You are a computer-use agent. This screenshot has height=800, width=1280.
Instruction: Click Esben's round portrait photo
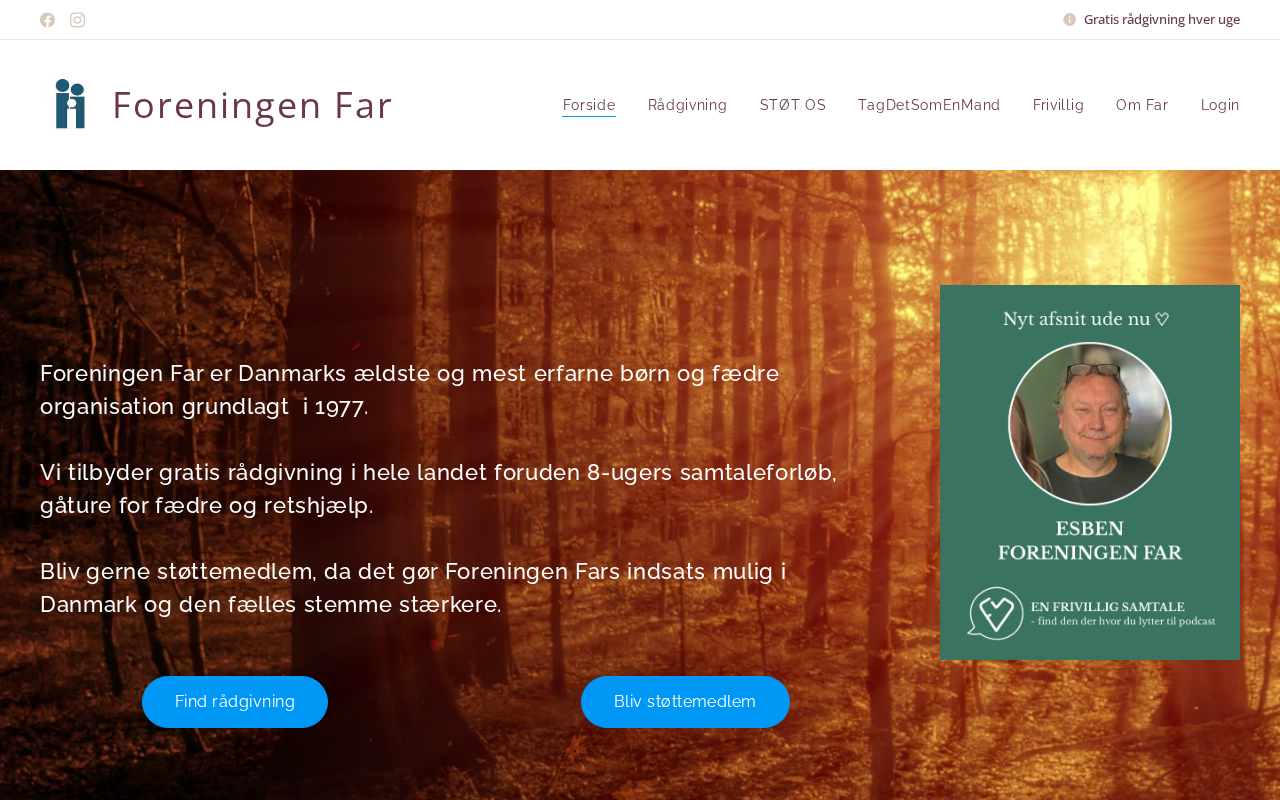pos(1090,424)
